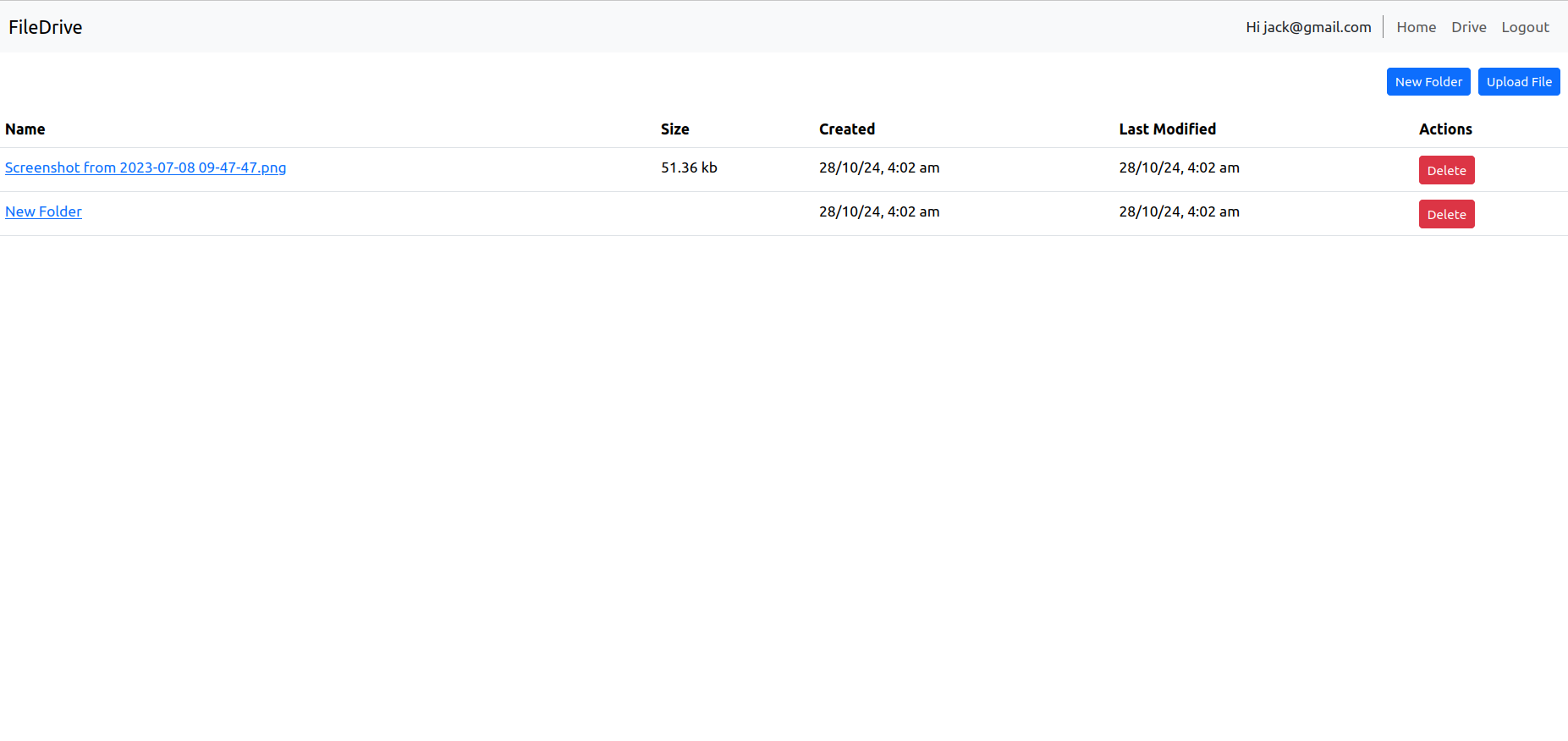Click the Hi jack@gmail.com greeting text
Image resolution: width=1568 pixels, height=741 pixels.
click(x=1308, y=27)
